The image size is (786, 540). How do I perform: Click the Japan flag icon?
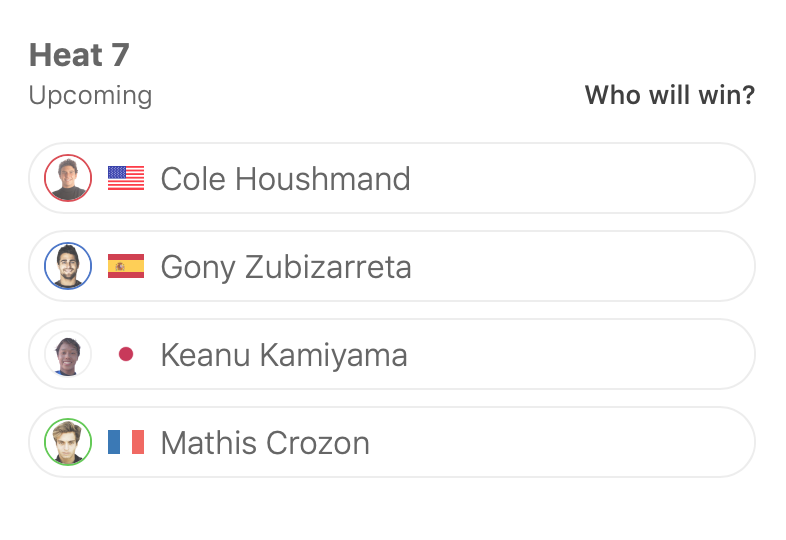click(x=126, y=354)
